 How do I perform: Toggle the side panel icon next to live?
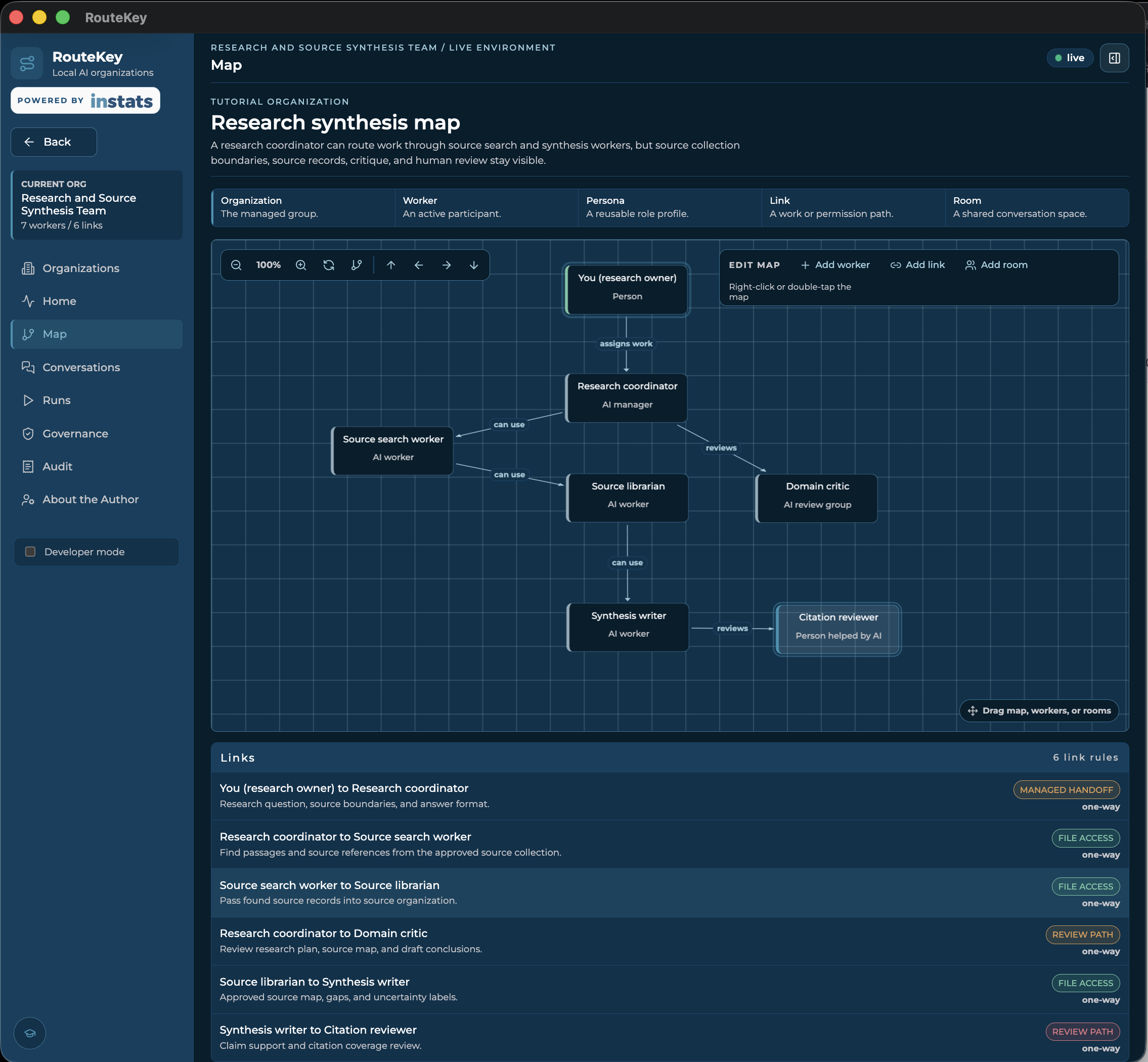click(1114, 58)
